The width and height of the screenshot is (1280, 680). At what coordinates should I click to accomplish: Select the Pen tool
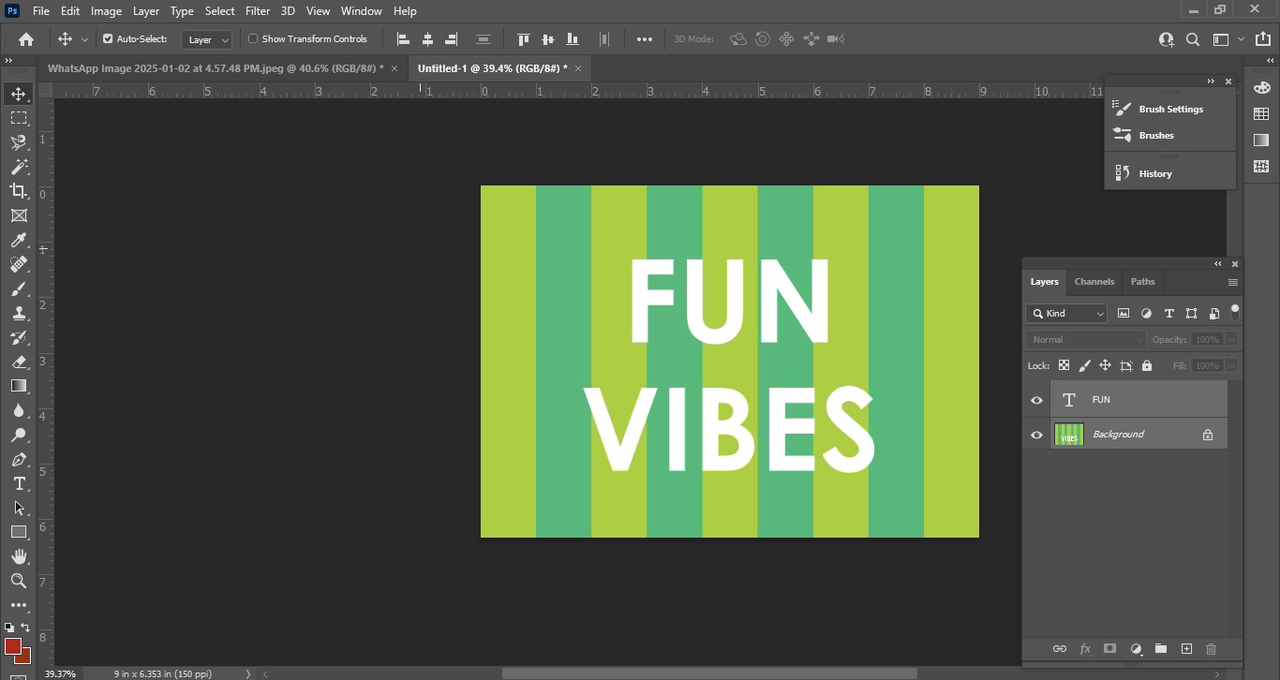19,459
